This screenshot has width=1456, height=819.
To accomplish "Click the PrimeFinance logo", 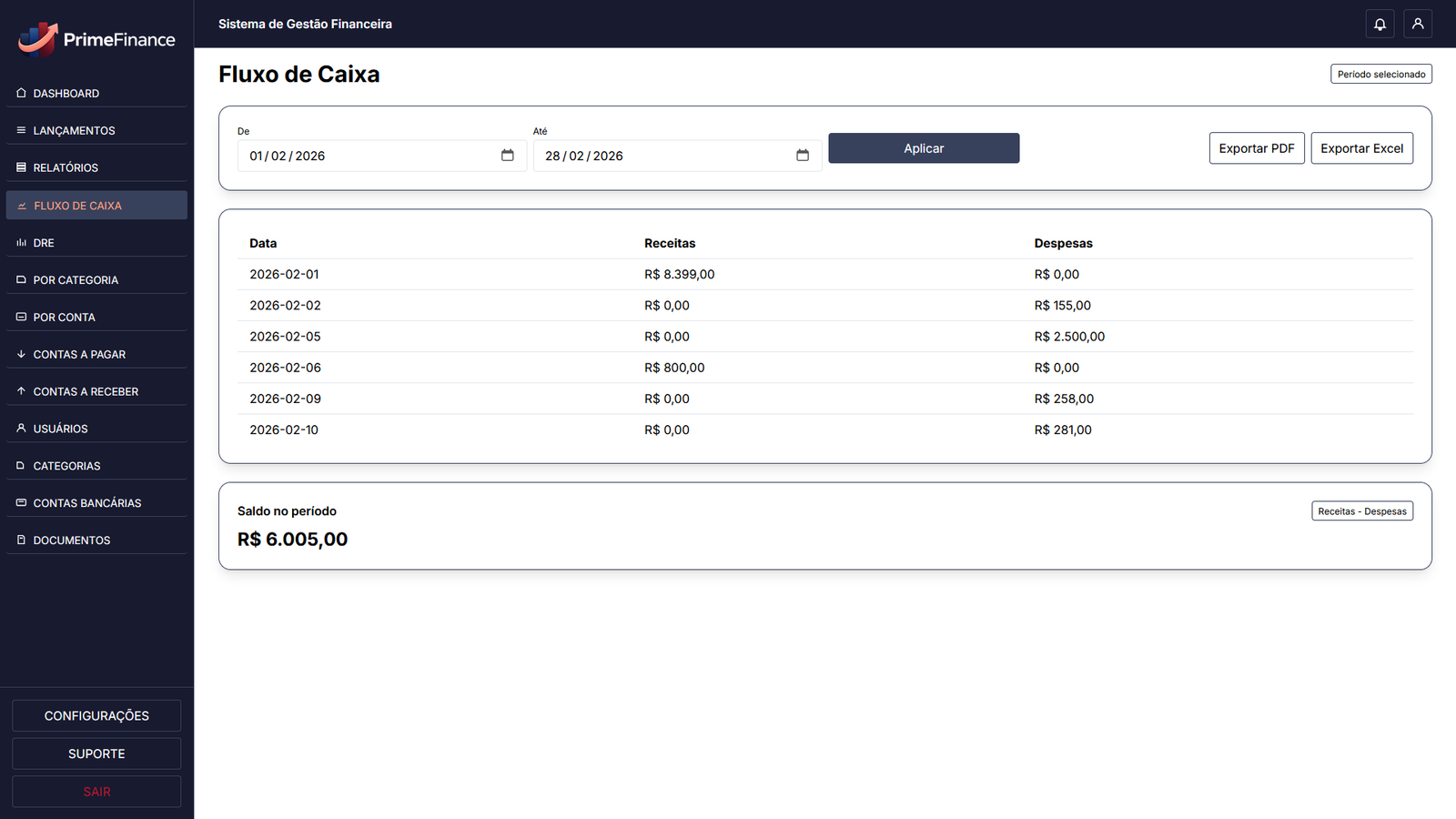I will click(96, 39).
